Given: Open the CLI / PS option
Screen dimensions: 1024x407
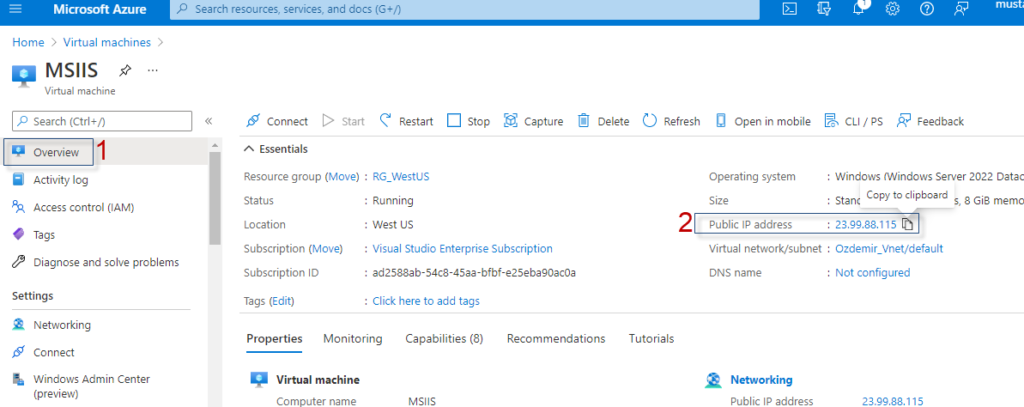Looking at the screenshot, I should (x=854, y=122).
